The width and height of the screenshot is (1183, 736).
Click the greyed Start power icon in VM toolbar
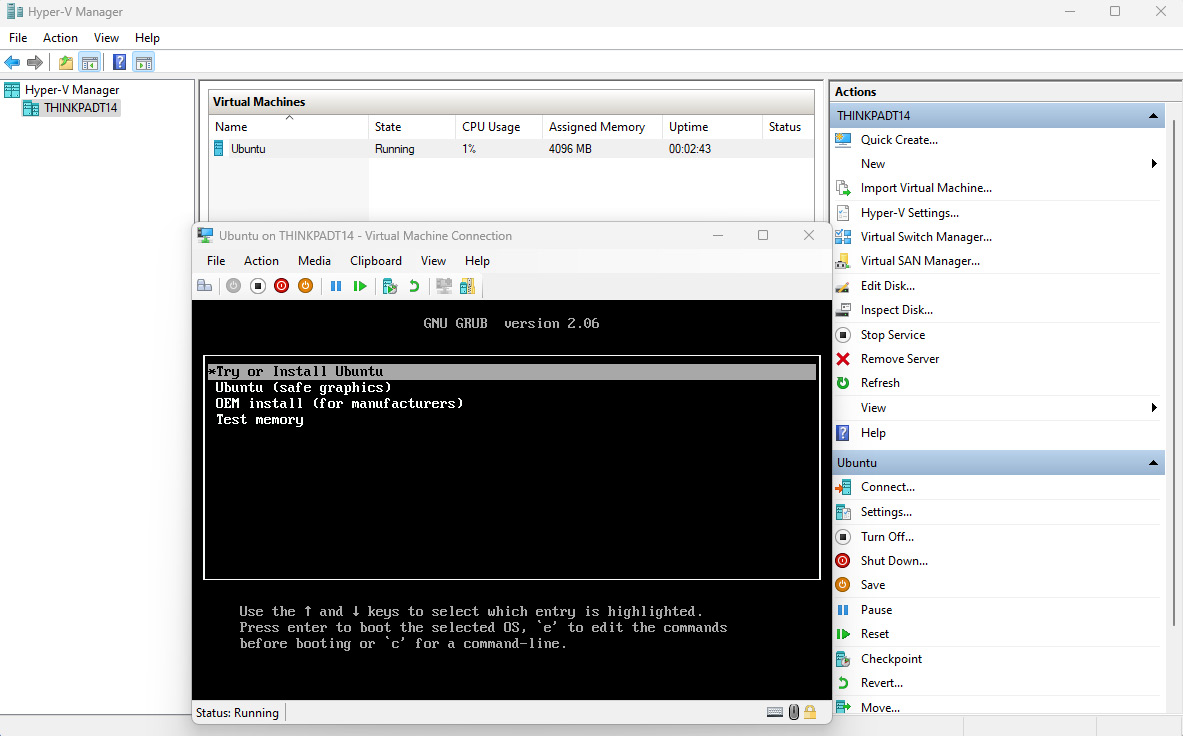pyautogui.click(x=234, y=286)
